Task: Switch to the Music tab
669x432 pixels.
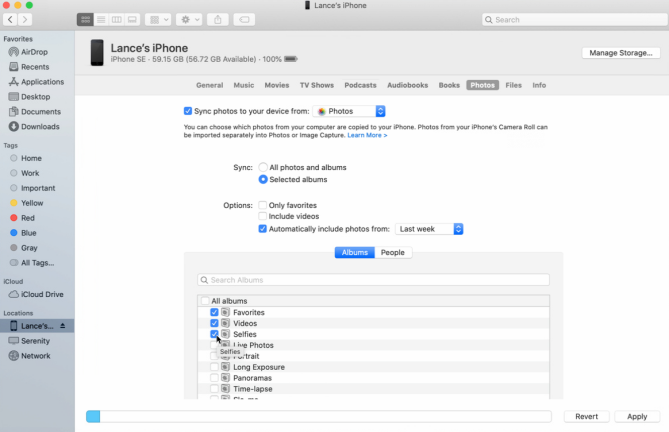Action: coord(244,85)
